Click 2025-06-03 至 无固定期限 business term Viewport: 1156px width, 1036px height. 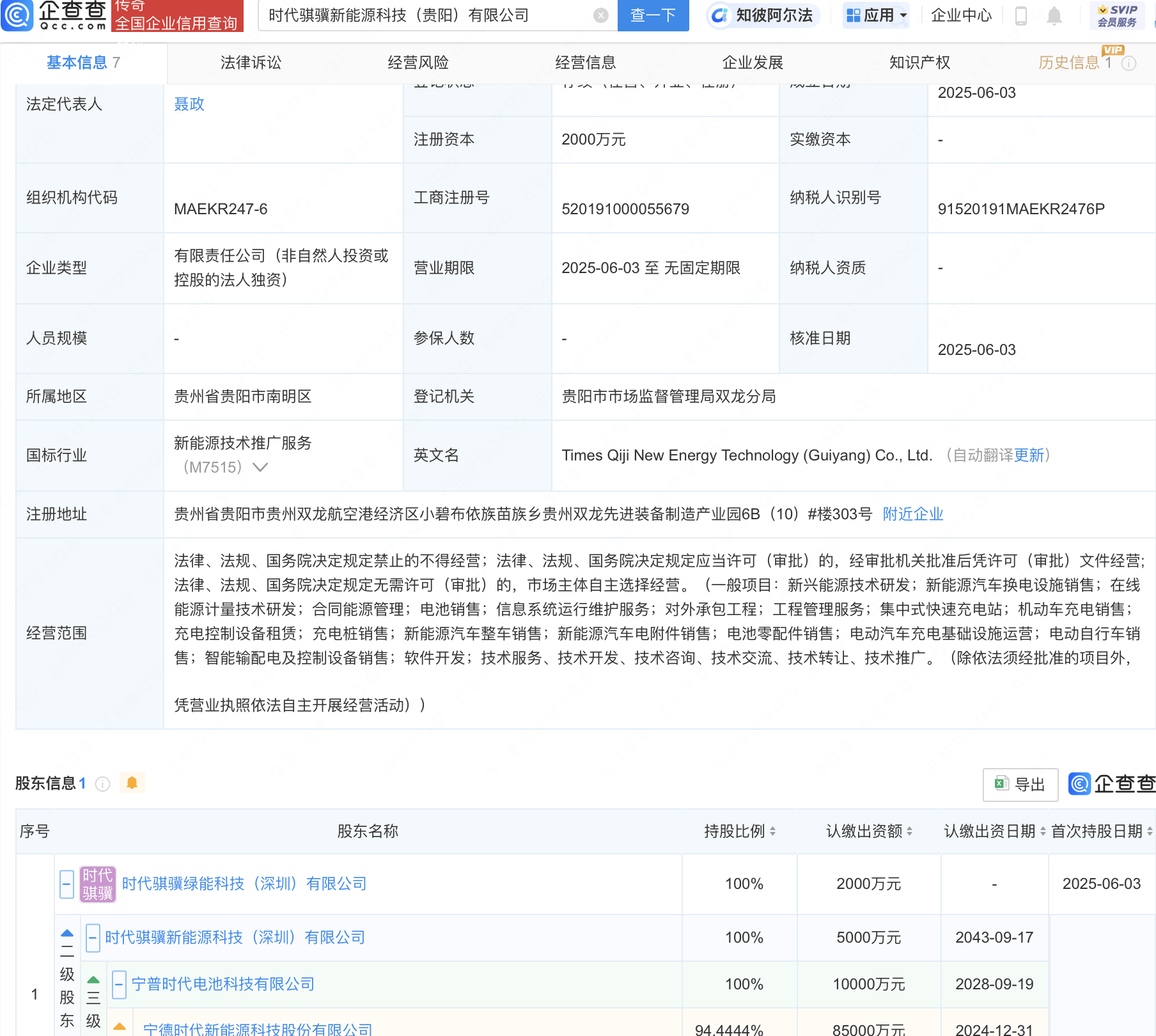[x=651, y=268]
